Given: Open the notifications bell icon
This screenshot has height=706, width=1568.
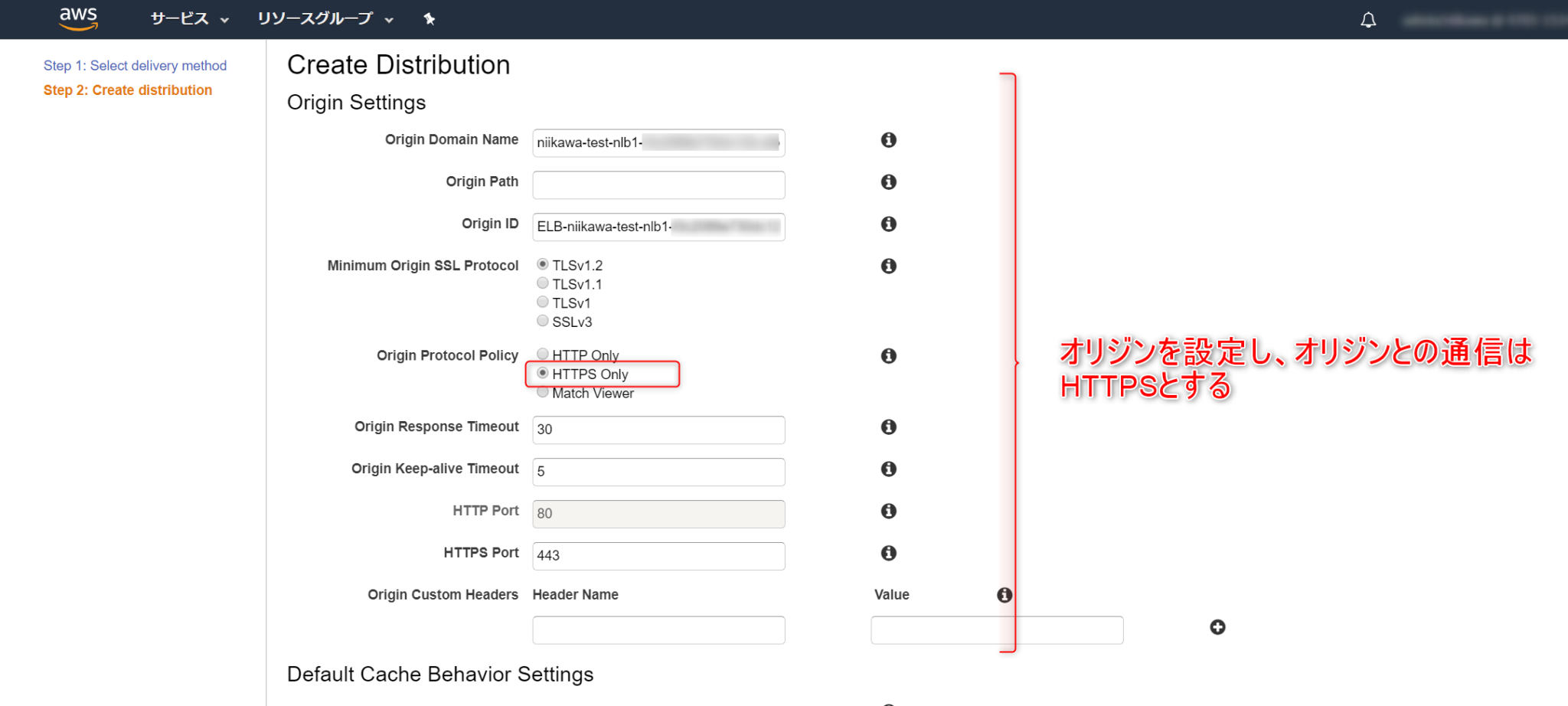Looking at the screenshot, I should click(x=1368, y=19).
